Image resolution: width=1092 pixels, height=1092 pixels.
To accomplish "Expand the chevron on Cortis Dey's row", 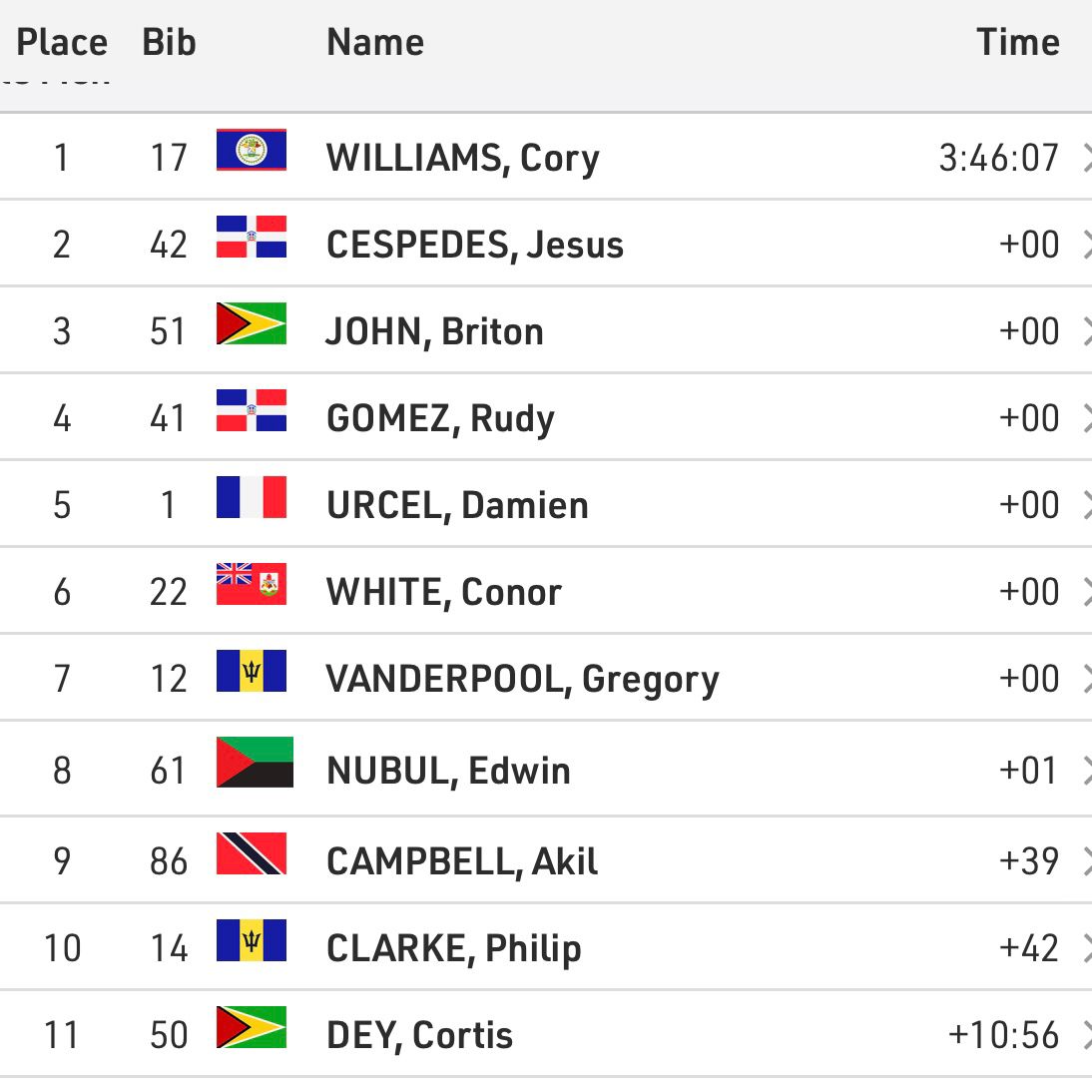I will click(1086, 1035).
